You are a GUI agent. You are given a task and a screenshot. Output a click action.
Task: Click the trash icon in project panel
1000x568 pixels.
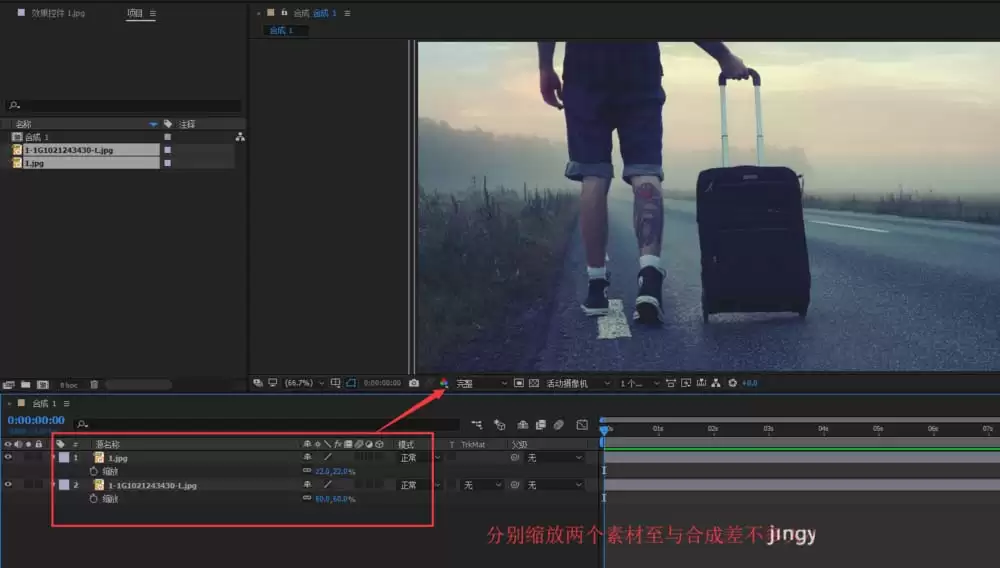[94, 384]
